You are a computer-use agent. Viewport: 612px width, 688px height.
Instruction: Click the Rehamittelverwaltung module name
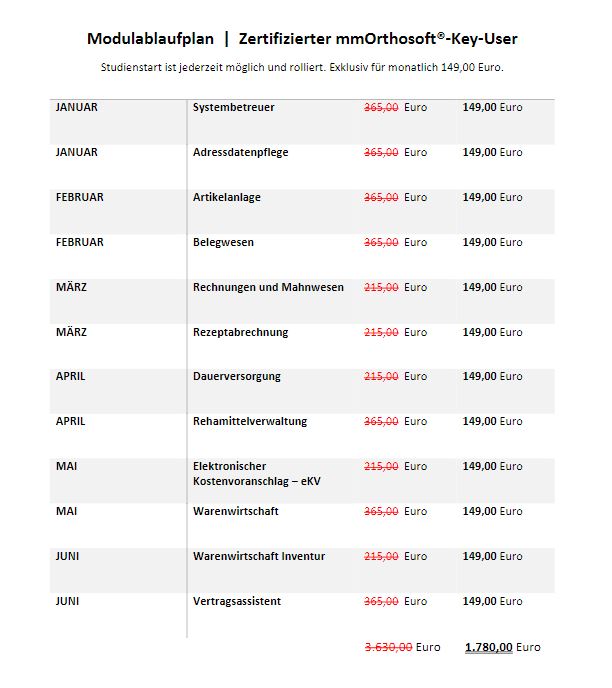click(x=250, y=421)
